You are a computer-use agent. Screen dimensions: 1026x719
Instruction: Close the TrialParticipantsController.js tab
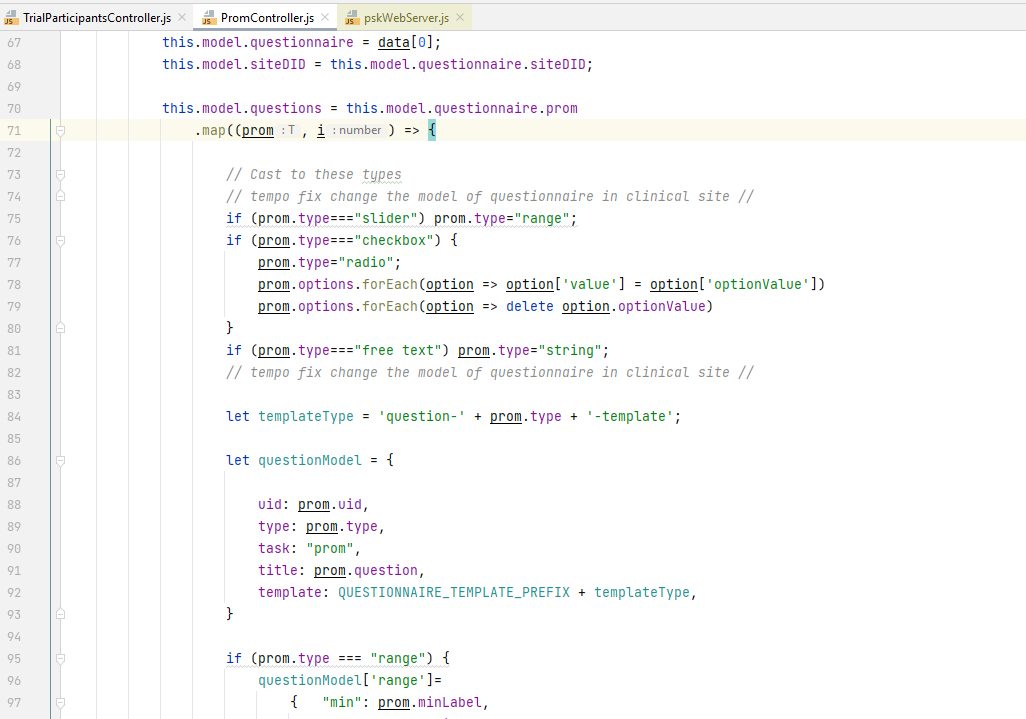coord(182,18)
